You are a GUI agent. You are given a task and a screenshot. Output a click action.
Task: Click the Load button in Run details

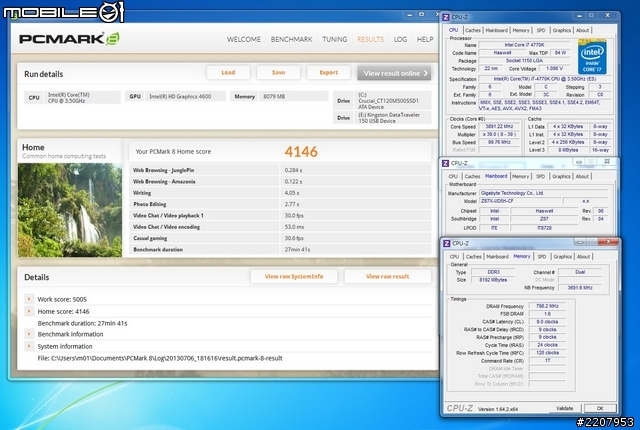pyautogui.click(x=228, y=73)
